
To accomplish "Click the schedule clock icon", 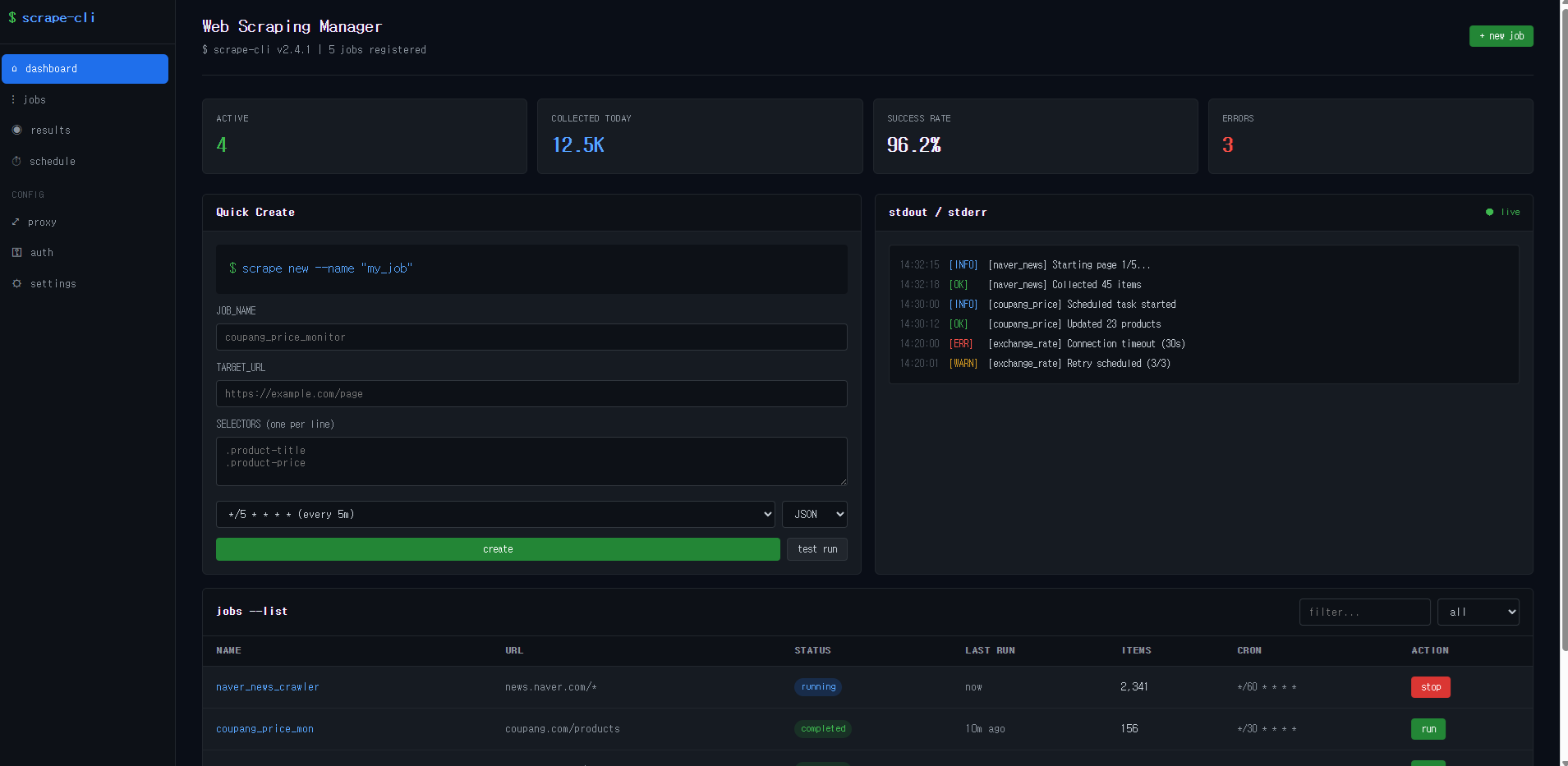I will (x=16, y=162).
